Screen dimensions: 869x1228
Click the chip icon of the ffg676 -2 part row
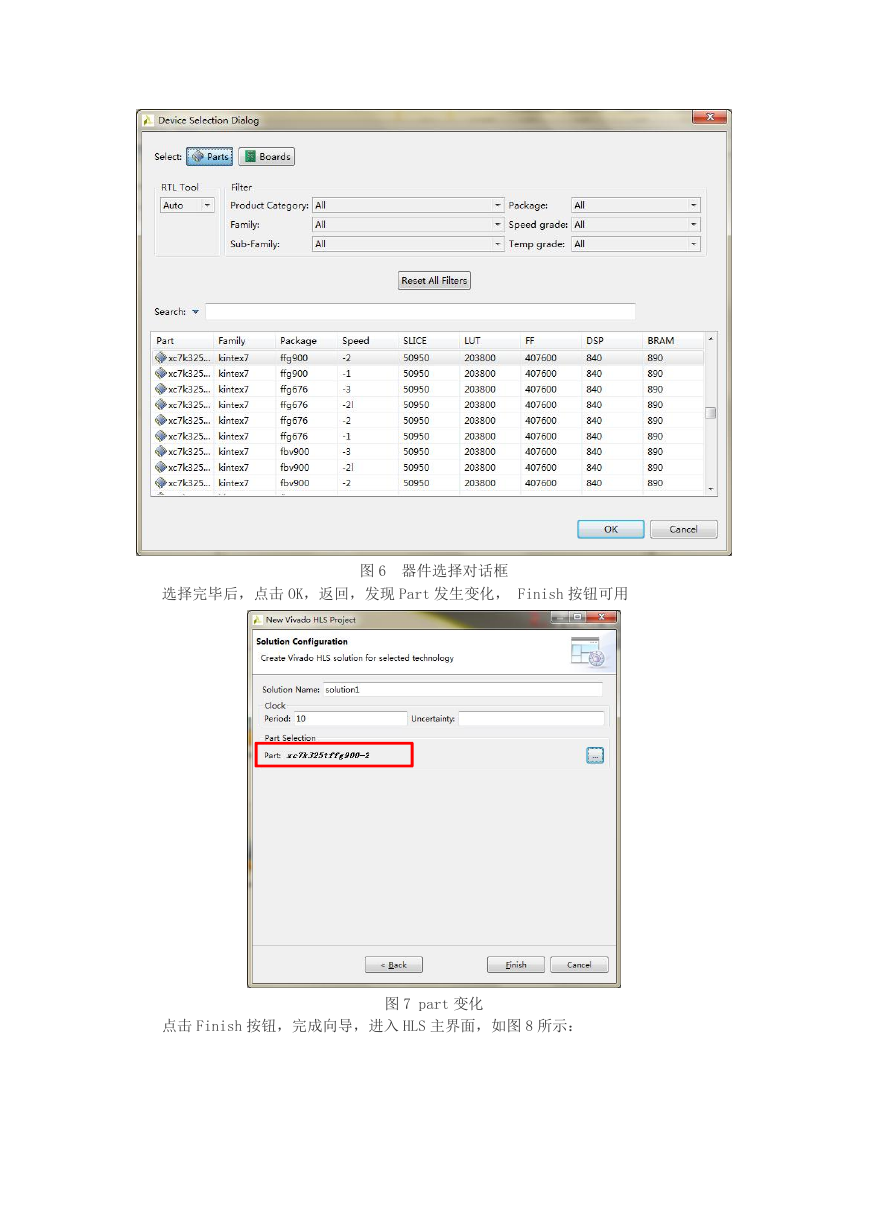160,421
